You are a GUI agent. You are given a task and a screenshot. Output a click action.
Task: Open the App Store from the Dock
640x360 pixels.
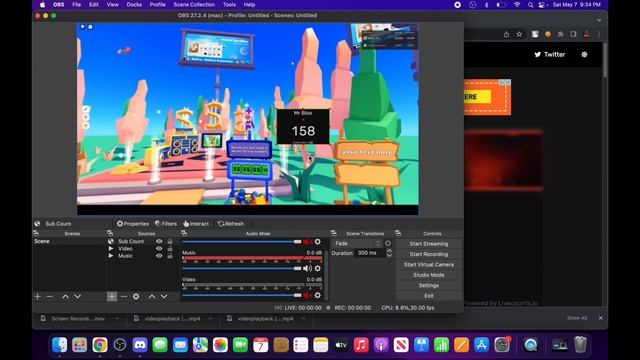tap(482, 345)
